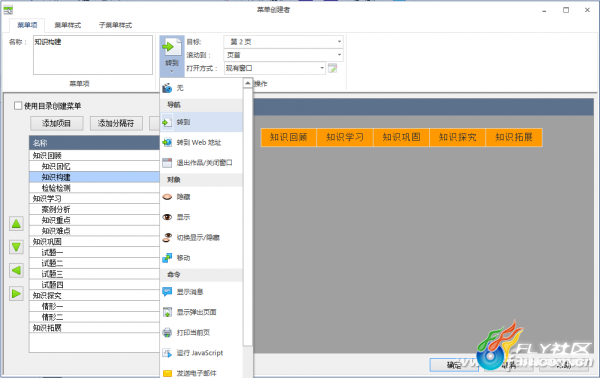The width and height of the screenshot is (600, 378).
Task: Click the green move-down arrow icon
Action: pyautogui.click(x=16, y=247)
